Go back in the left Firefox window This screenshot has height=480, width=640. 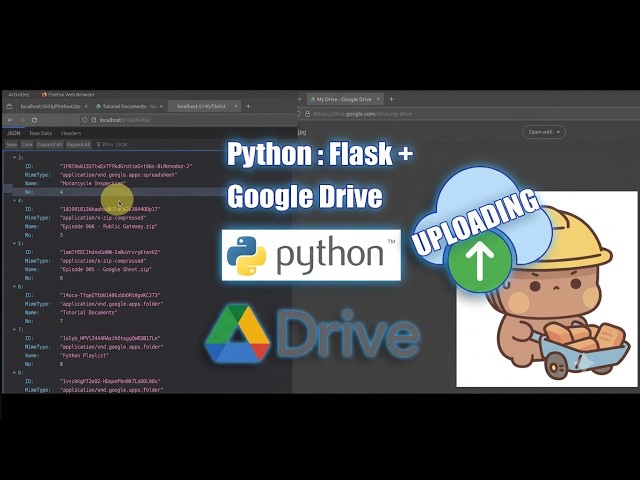pyautogui.click(x=11, y=120)
